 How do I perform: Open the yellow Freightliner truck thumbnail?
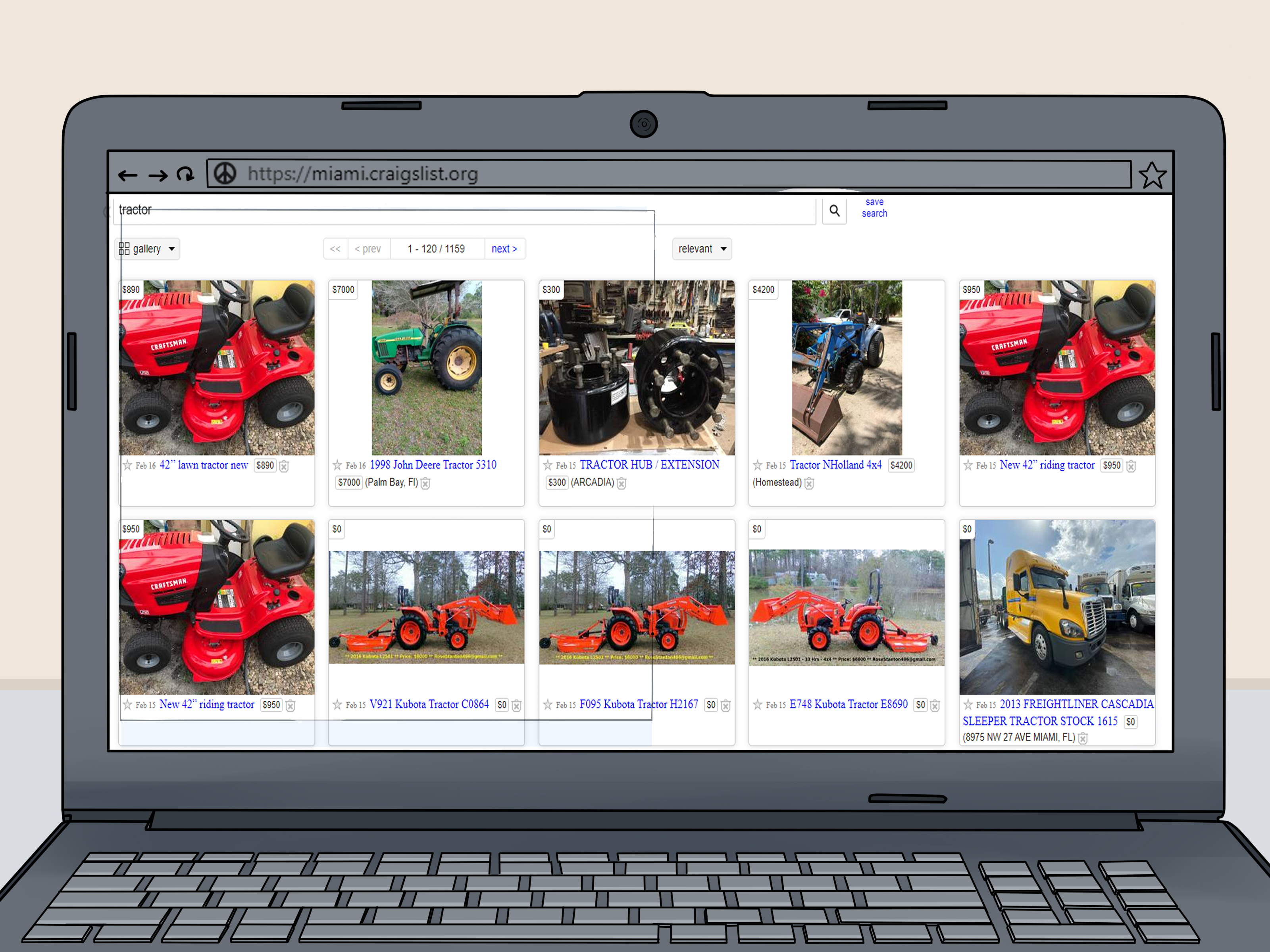coord(1057,607)
